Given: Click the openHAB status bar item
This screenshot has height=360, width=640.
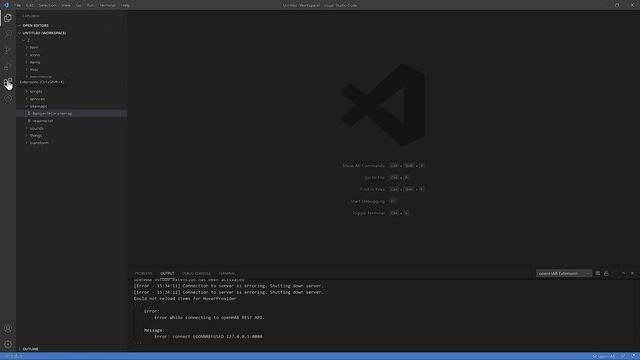Looking at the screenshot, I should 604,356.
